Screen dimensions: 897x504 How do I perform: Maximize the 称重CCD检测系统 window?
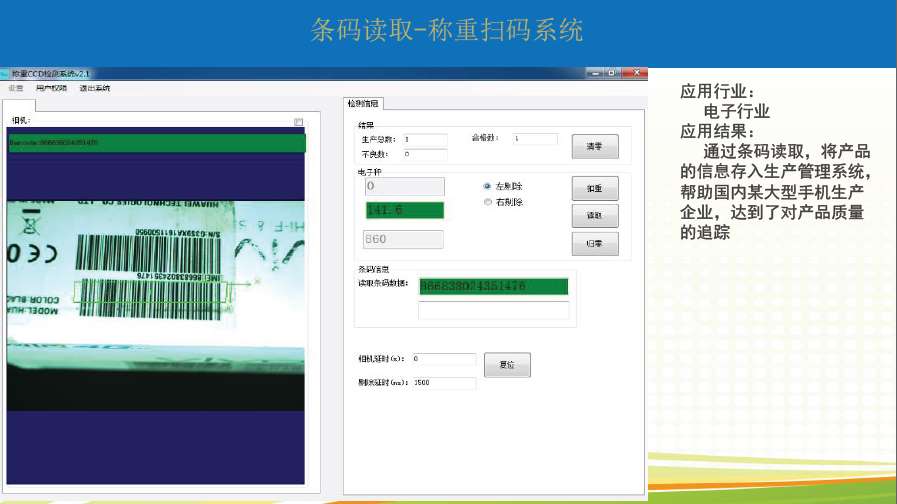click(612, 73)
